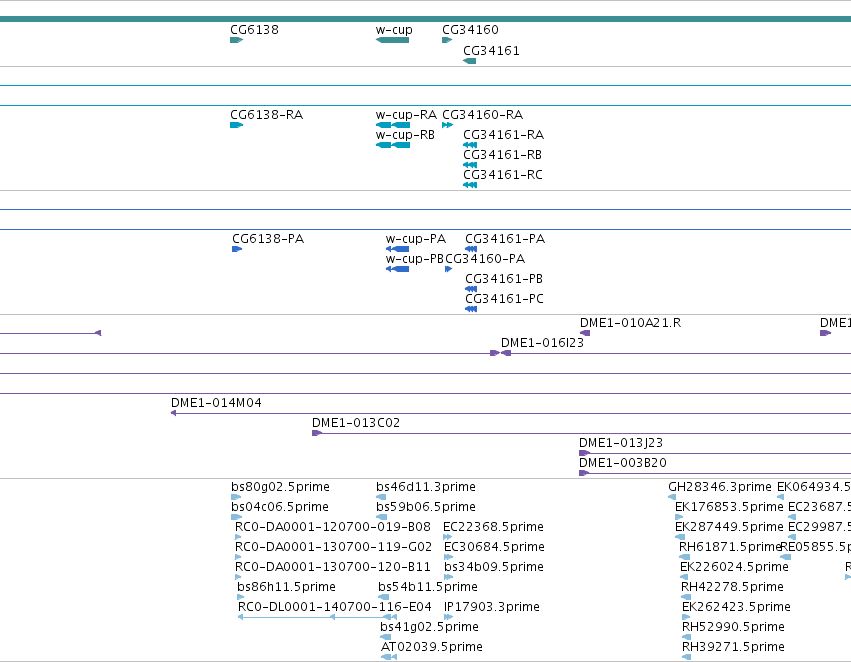The width and height of the screenshot is (851, 662).
Task: Click the bs34b09.5prime EST label
Action: [494, 568]
